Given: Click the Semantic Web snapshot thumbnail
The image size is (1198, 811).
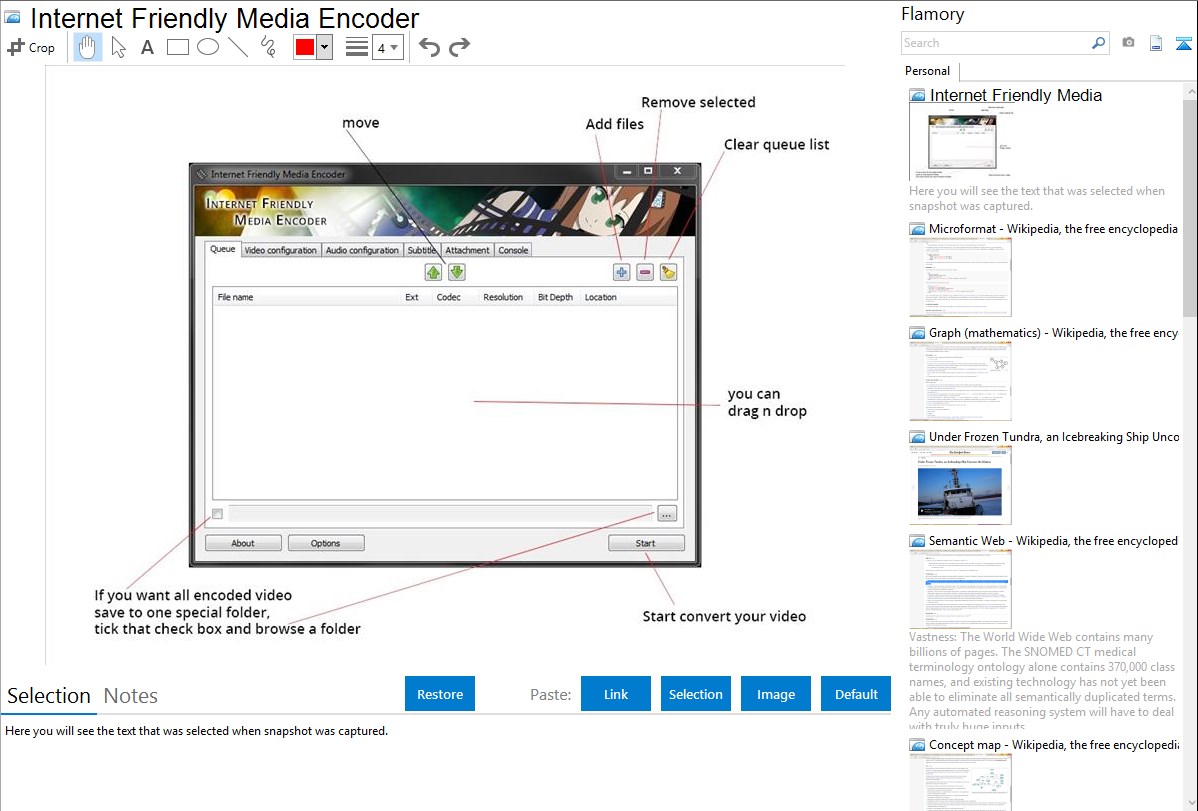Looking at the screenshot, I should (x=960, y=589).
